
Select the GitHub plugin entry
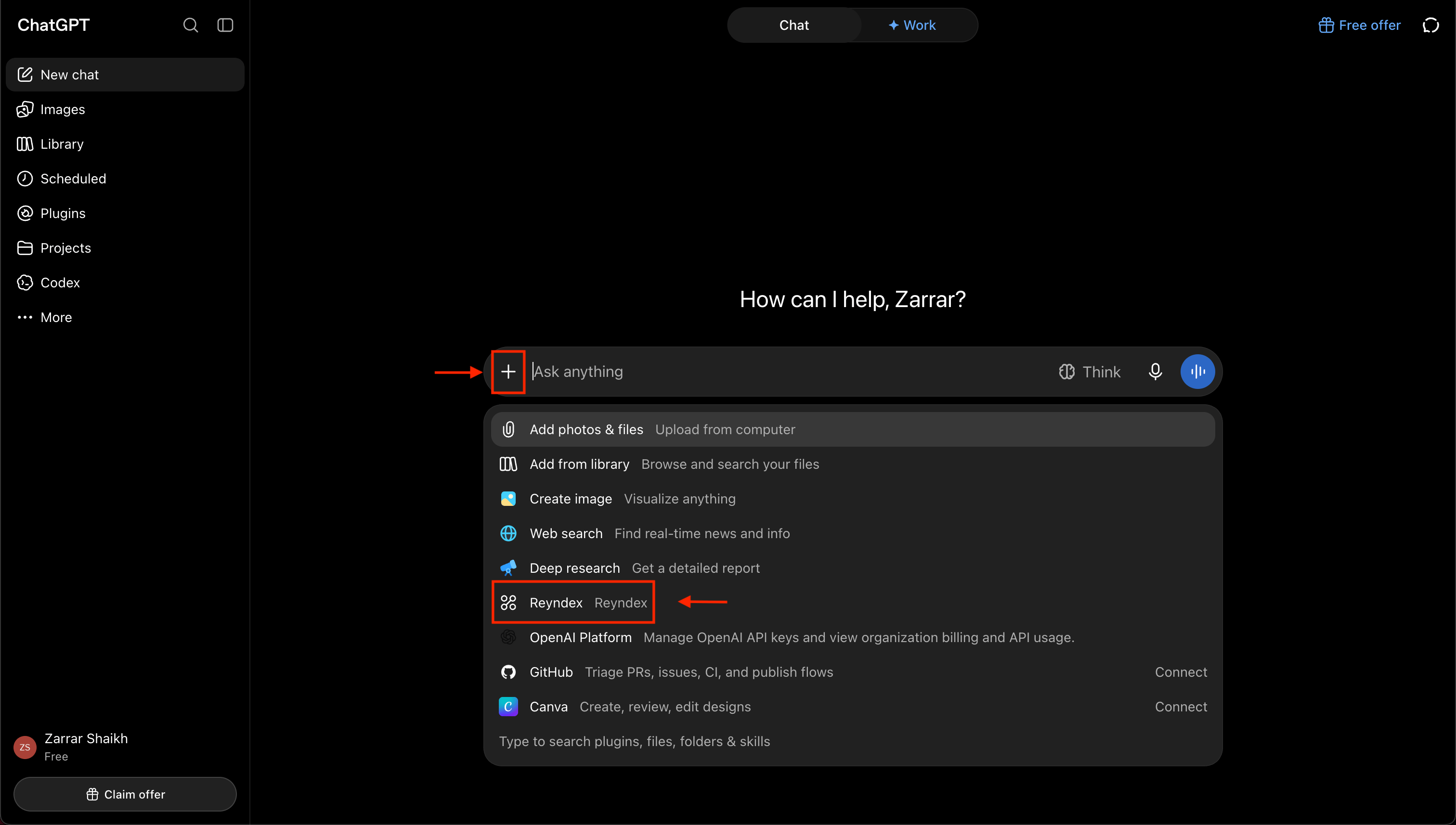point(853,672)
